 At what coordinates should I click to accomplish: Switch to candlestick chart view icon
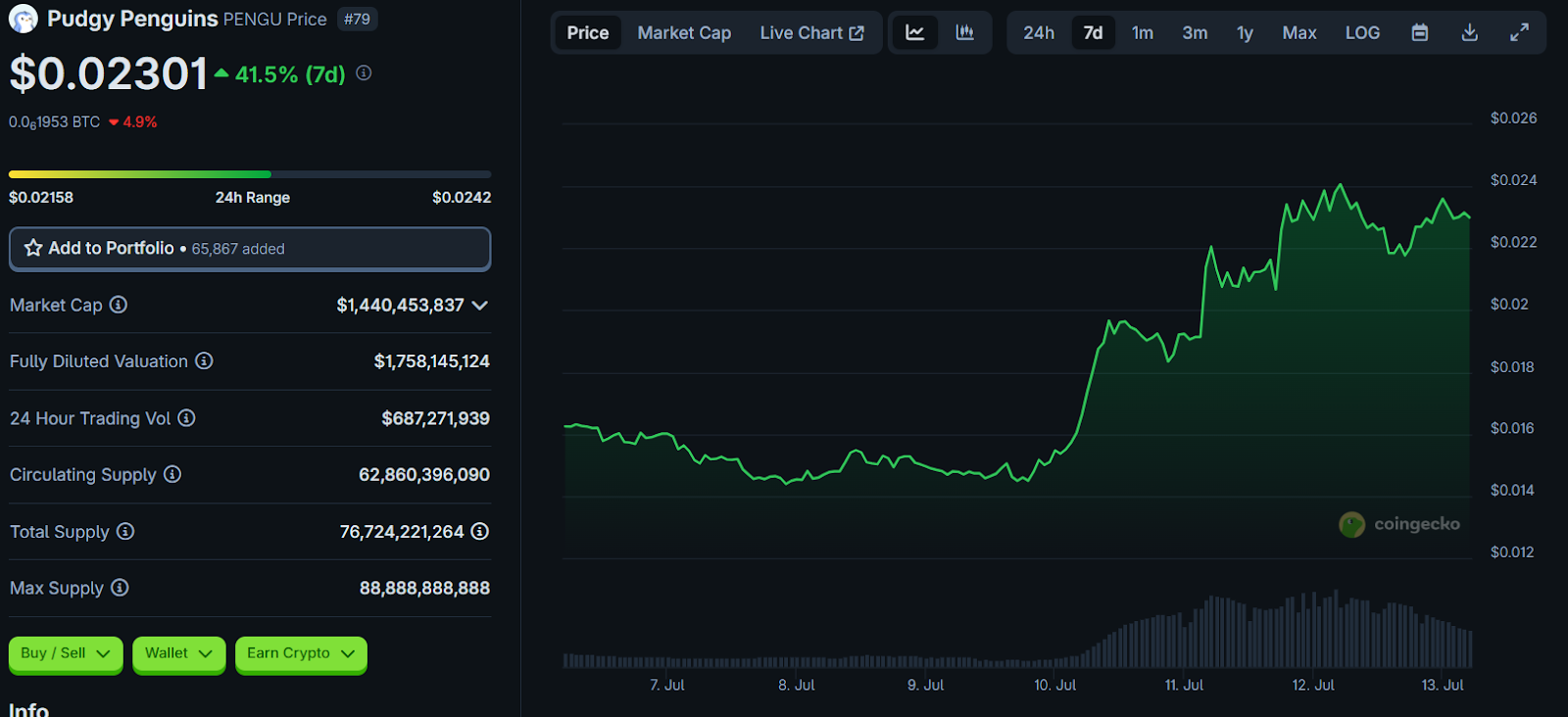coord(965,32)
